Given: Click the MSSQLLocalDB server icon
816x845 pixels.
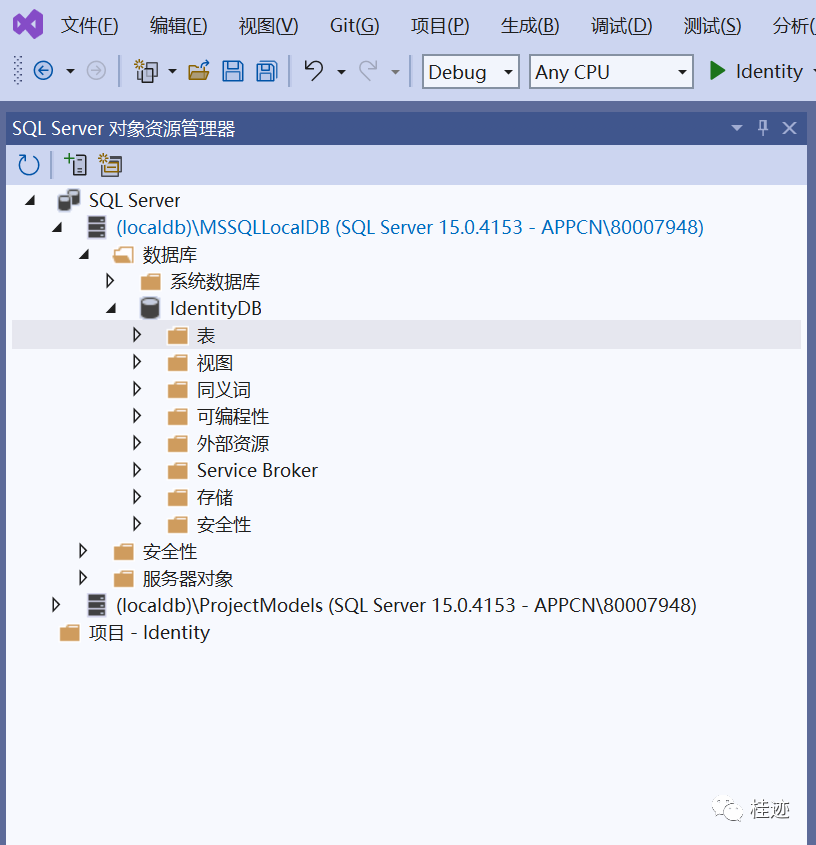Looking at the screenshot, I should 96,227.
